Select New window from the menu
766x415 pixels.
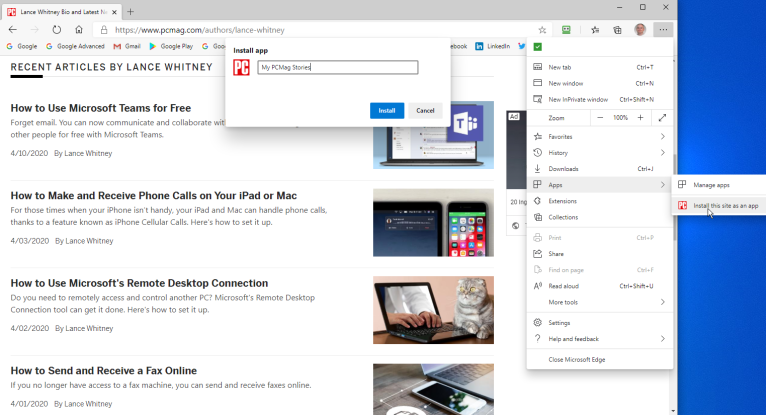click(600, 83)
